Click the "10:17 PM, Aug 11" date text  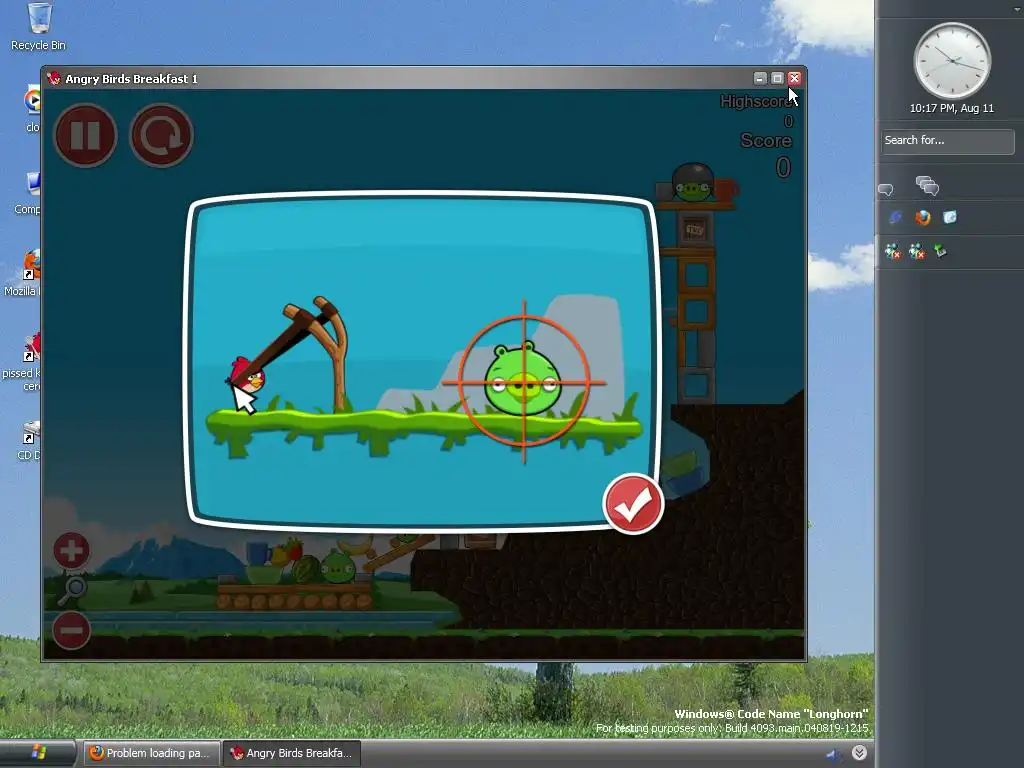coord(952,108)
